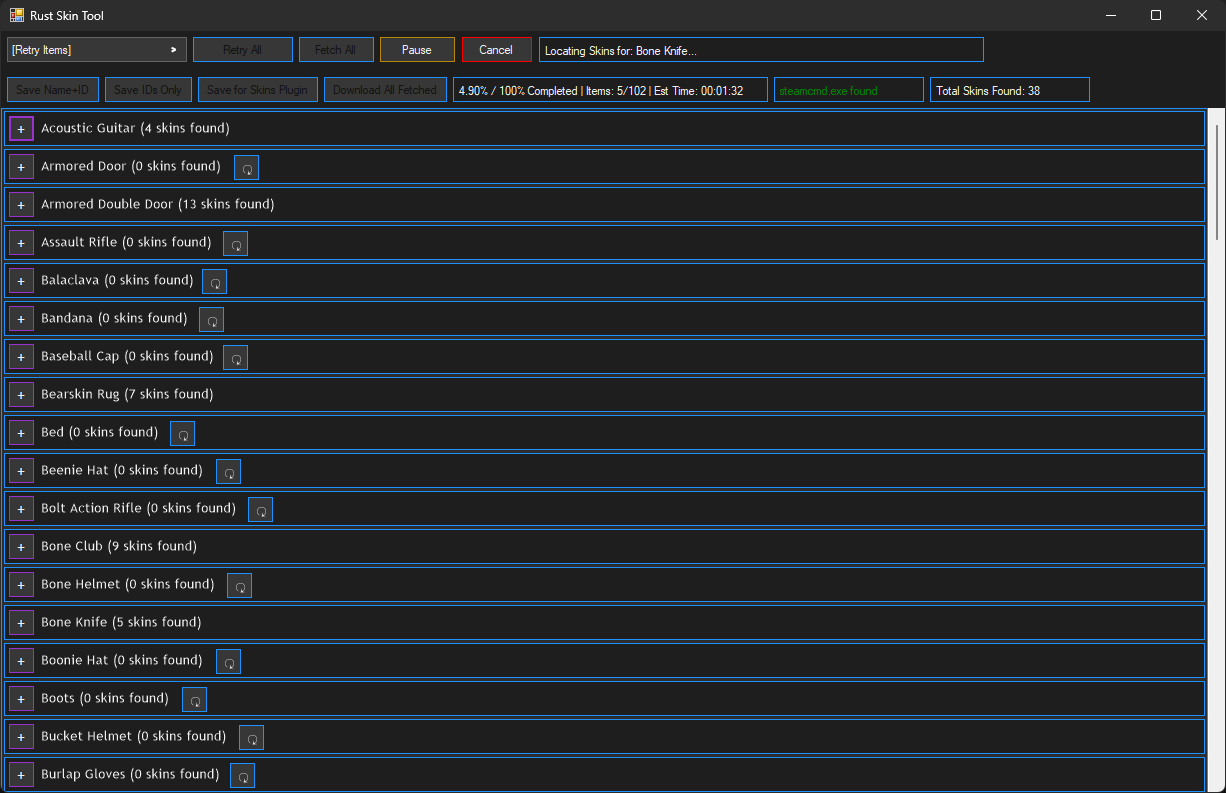
Task: Click the progress status showing 4.90% completed
Action: 610,90
